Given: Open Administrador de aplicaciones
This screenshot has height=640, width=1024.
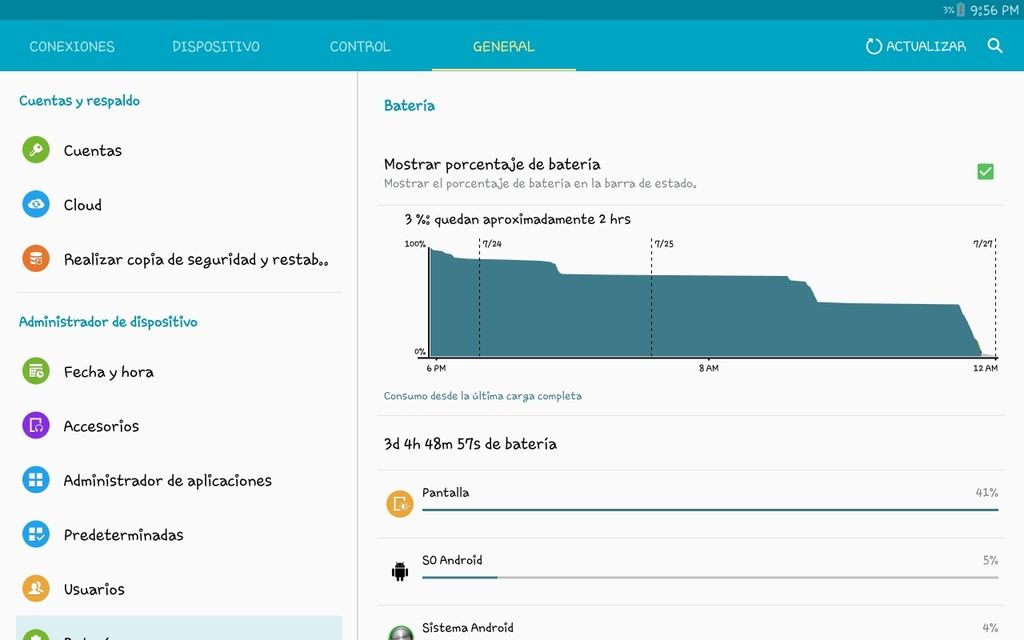Looking at the screenshot, I should pos(178,480).
